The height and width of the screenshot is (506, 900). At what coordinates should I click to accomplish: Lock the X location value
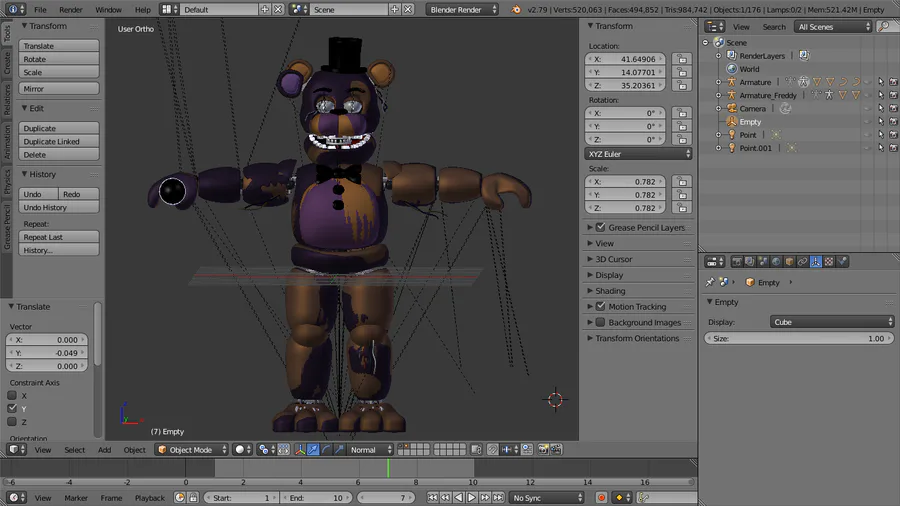point(682,59)
